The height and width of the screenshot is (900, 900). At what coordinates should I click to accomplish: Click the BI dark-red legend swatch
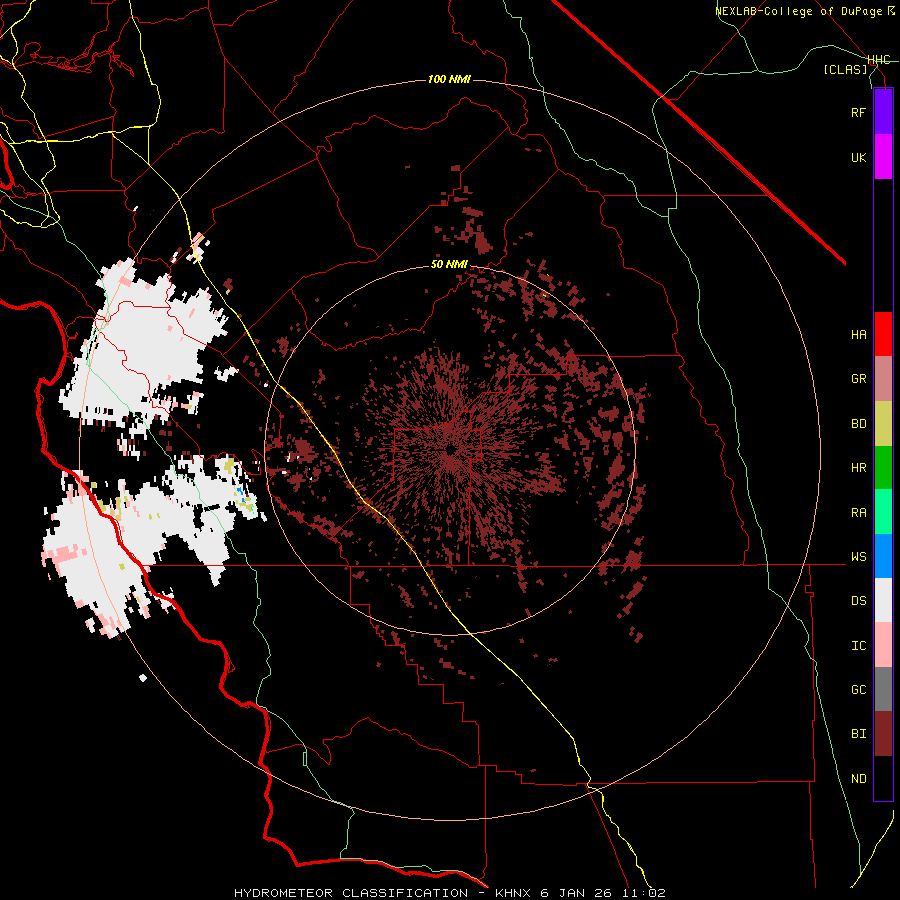click(x=883, y=734)
